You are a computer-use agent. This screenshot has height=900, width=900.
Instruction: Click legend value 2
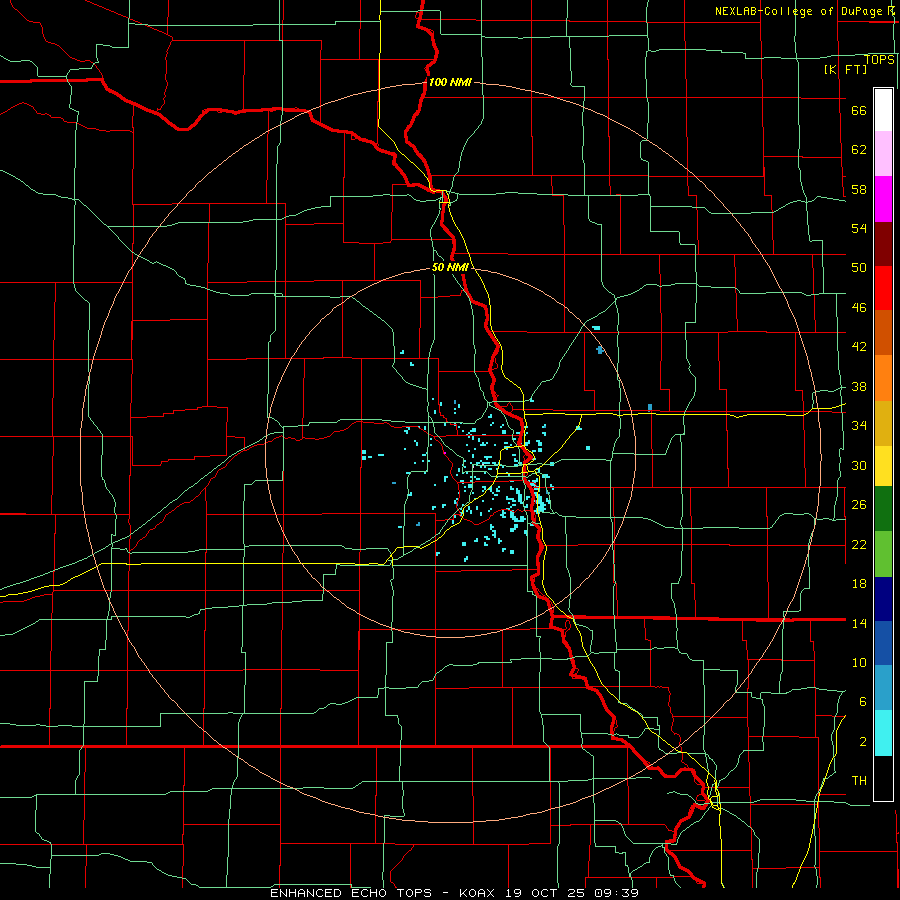pos(863,742)
